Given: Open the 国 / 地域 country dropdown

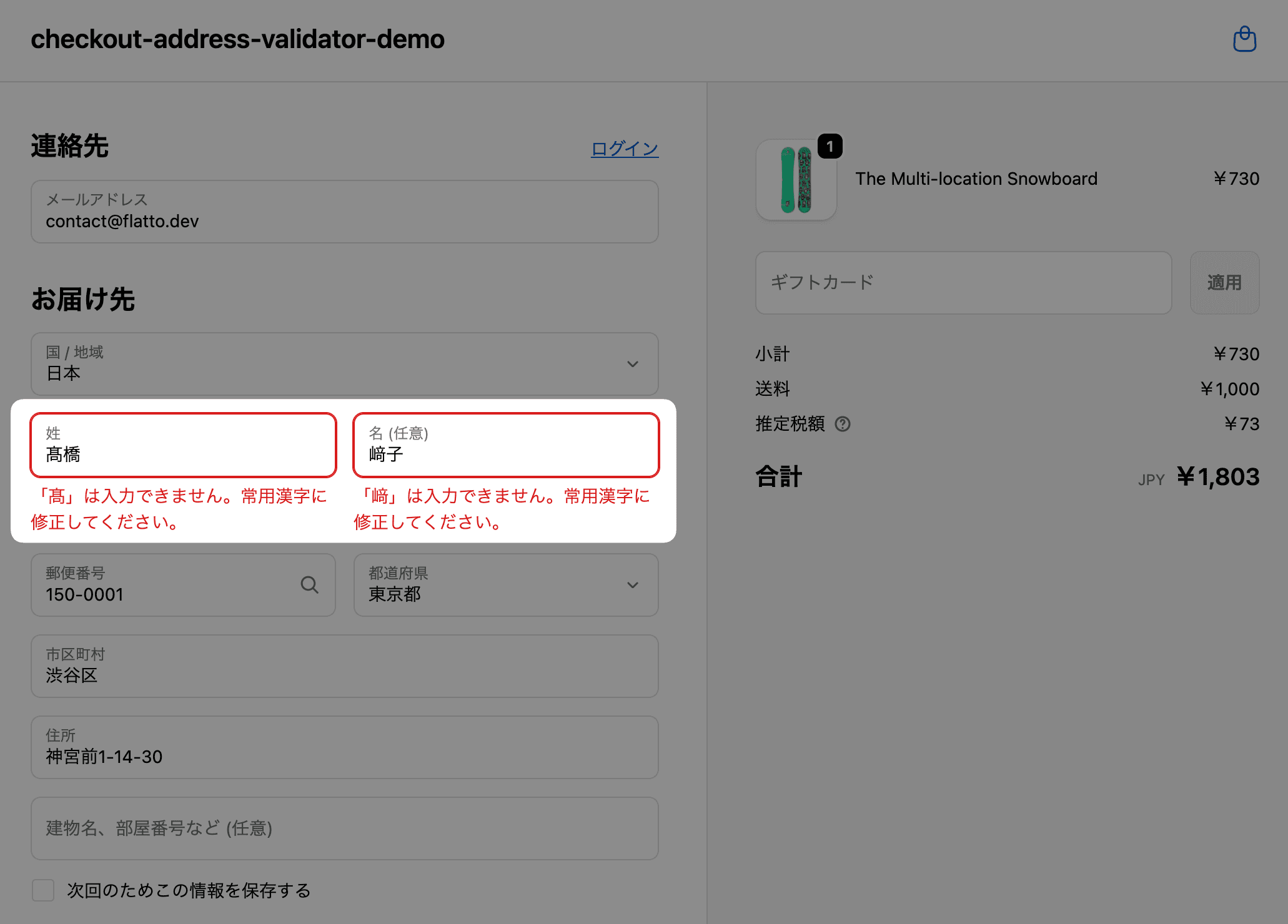Looking at the screenshot, I should pyautogui.click(x=337, y=364).
